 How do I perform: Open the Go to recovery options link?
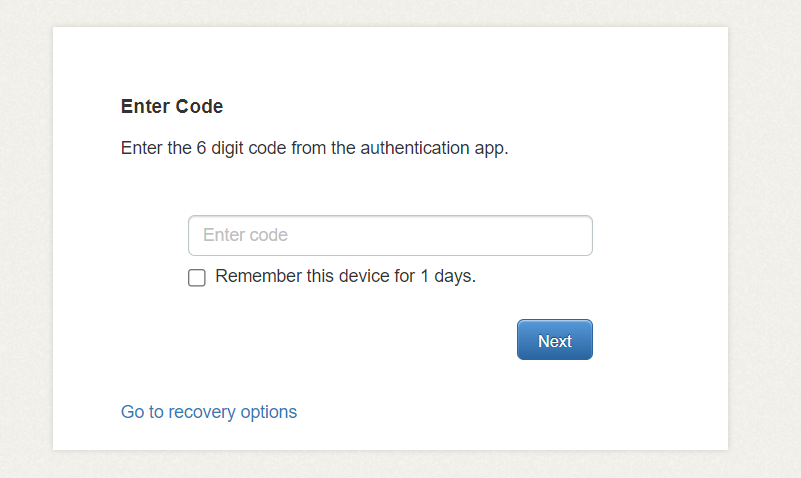tap(209, 412)
